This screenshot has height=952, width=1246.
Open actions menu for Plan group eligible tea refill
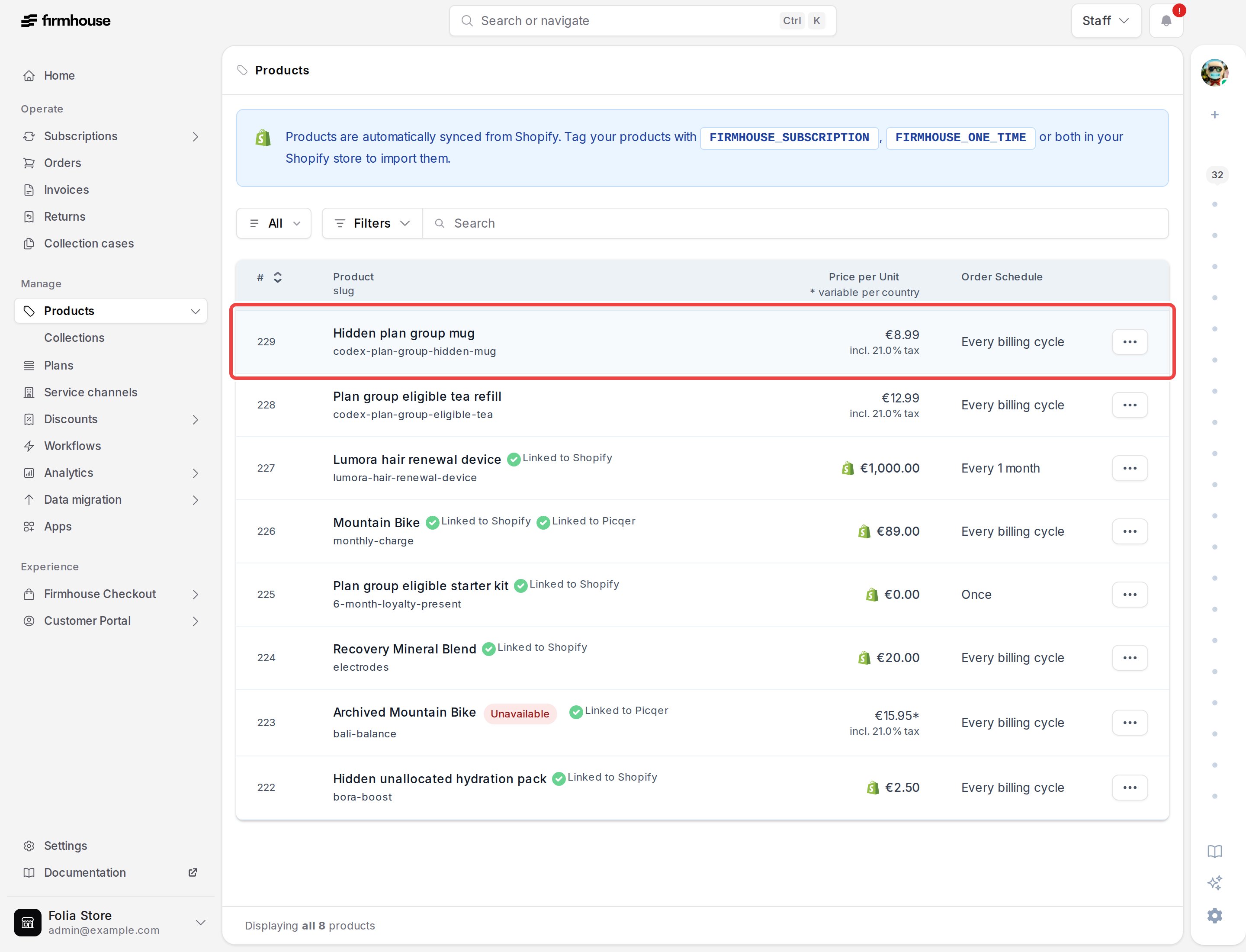point(1129,405)
